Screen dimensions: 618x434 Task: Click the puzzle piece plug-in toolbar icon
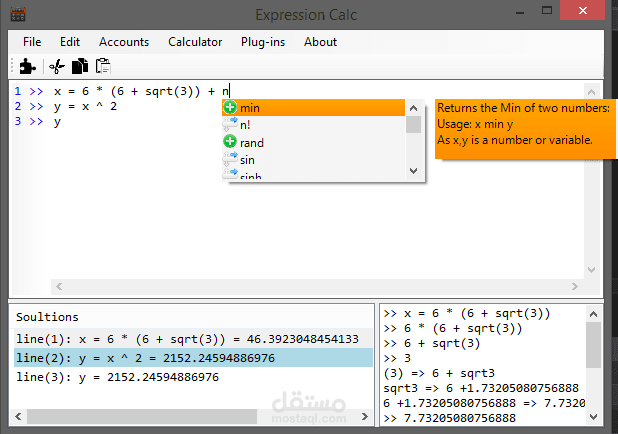tap(27, 66)
